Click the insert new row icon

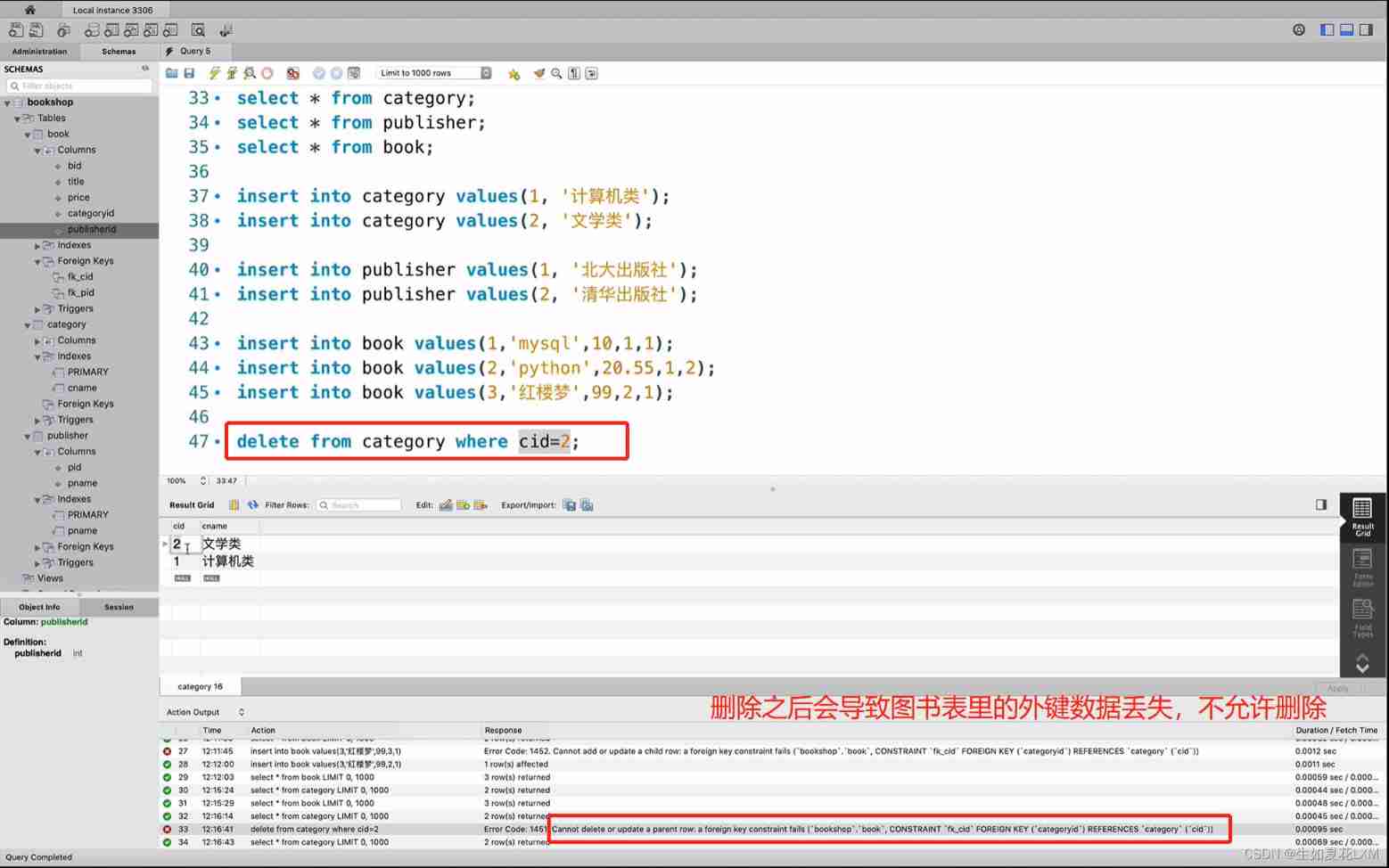click(463, 504)
